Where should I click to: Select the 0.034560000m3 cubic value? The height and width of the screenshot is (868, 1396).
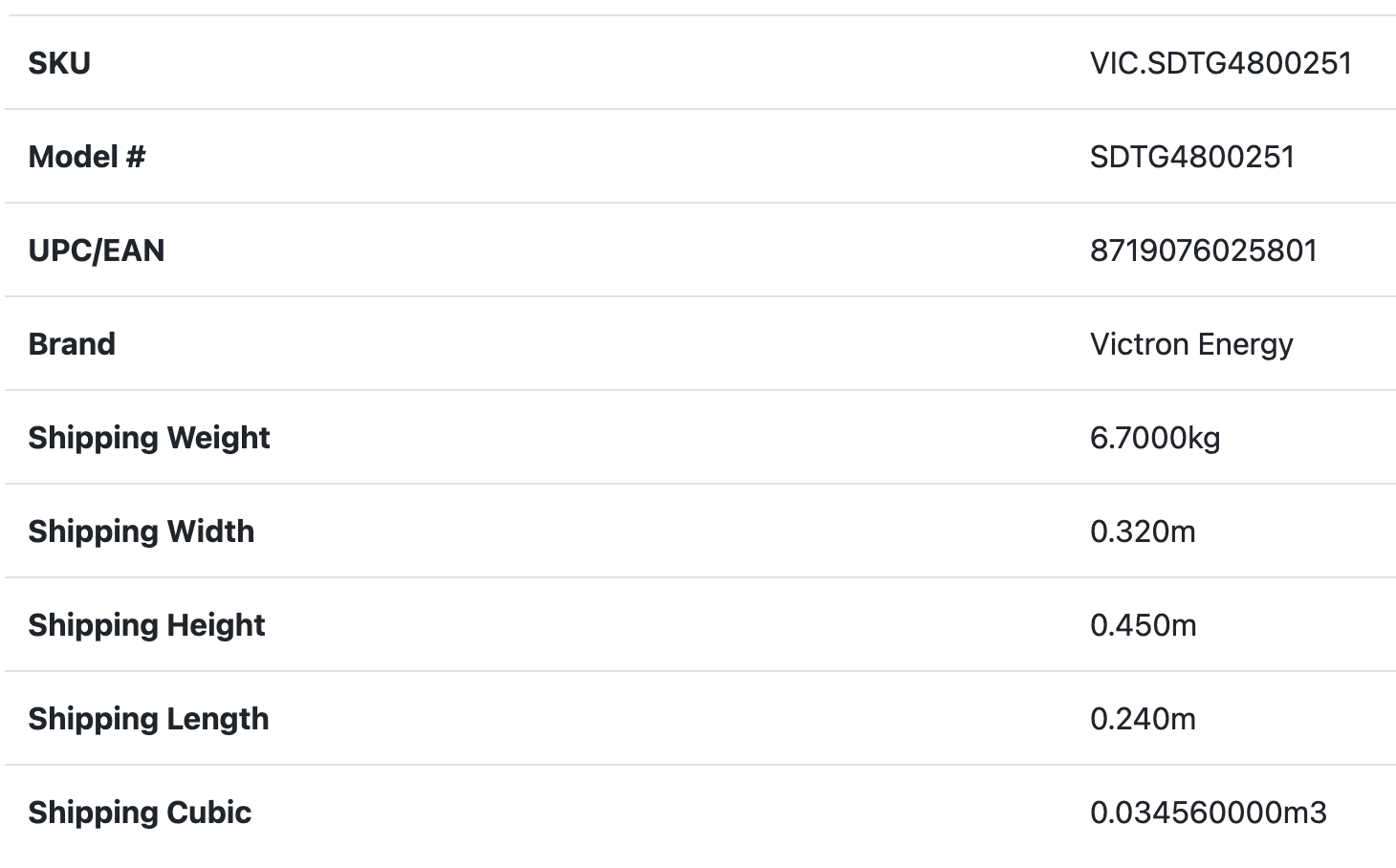point(1208,813)
